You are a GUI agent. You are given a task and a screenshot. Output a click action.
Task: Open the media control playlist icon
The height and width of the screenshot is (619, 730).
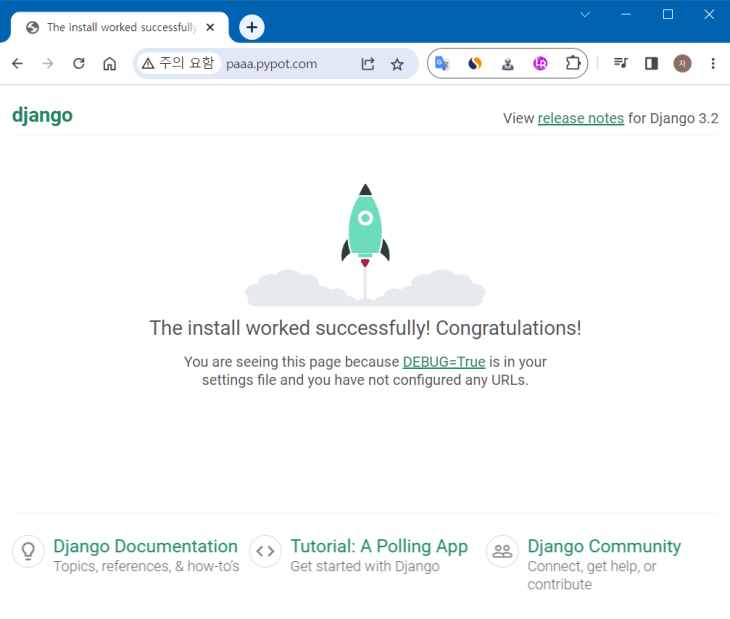pyautogui.click(x=620, y=64)
